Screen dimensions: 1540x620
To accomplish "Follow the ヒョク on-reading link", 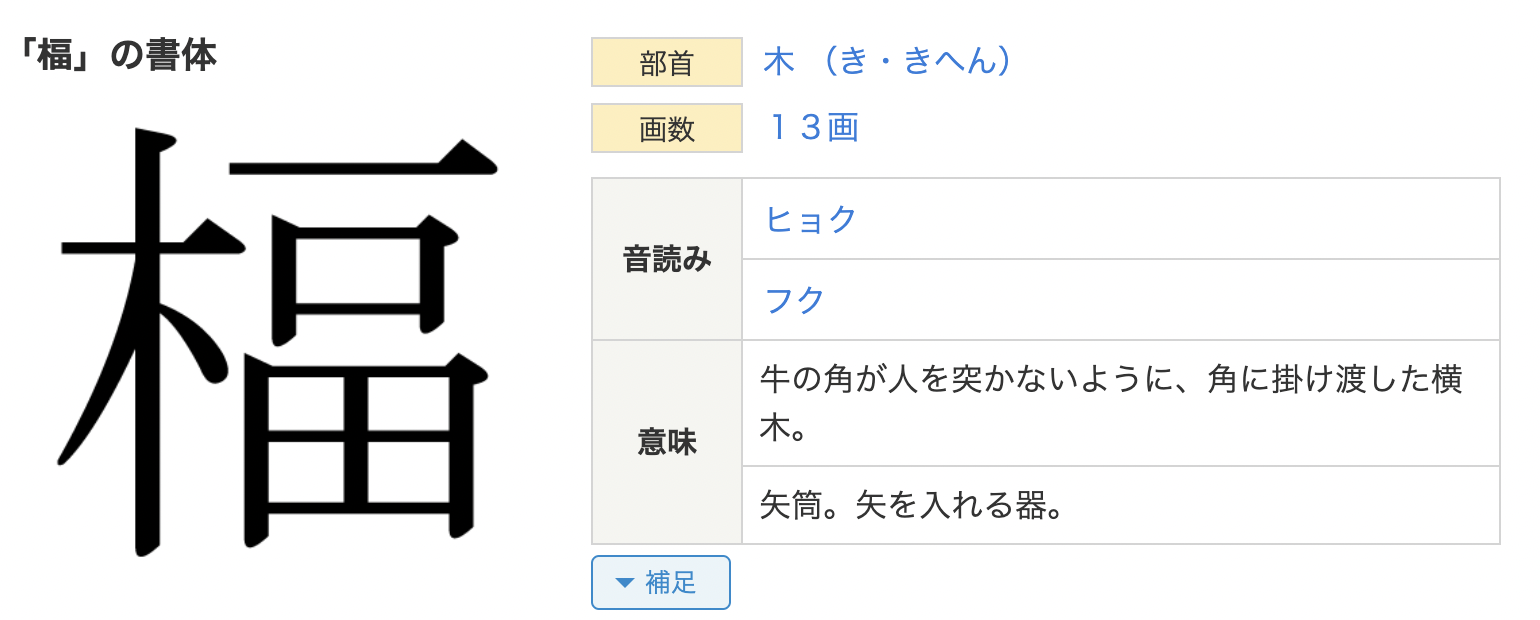I will pyautogui.click(x=811, y=219).
